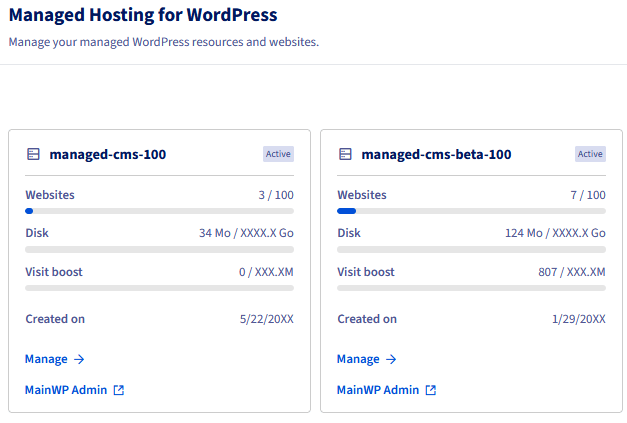This screenshot has height=423, width=627.
Task: Click the '124 Mo / XXXX.X Go' disk value
Action: (555, 233)
